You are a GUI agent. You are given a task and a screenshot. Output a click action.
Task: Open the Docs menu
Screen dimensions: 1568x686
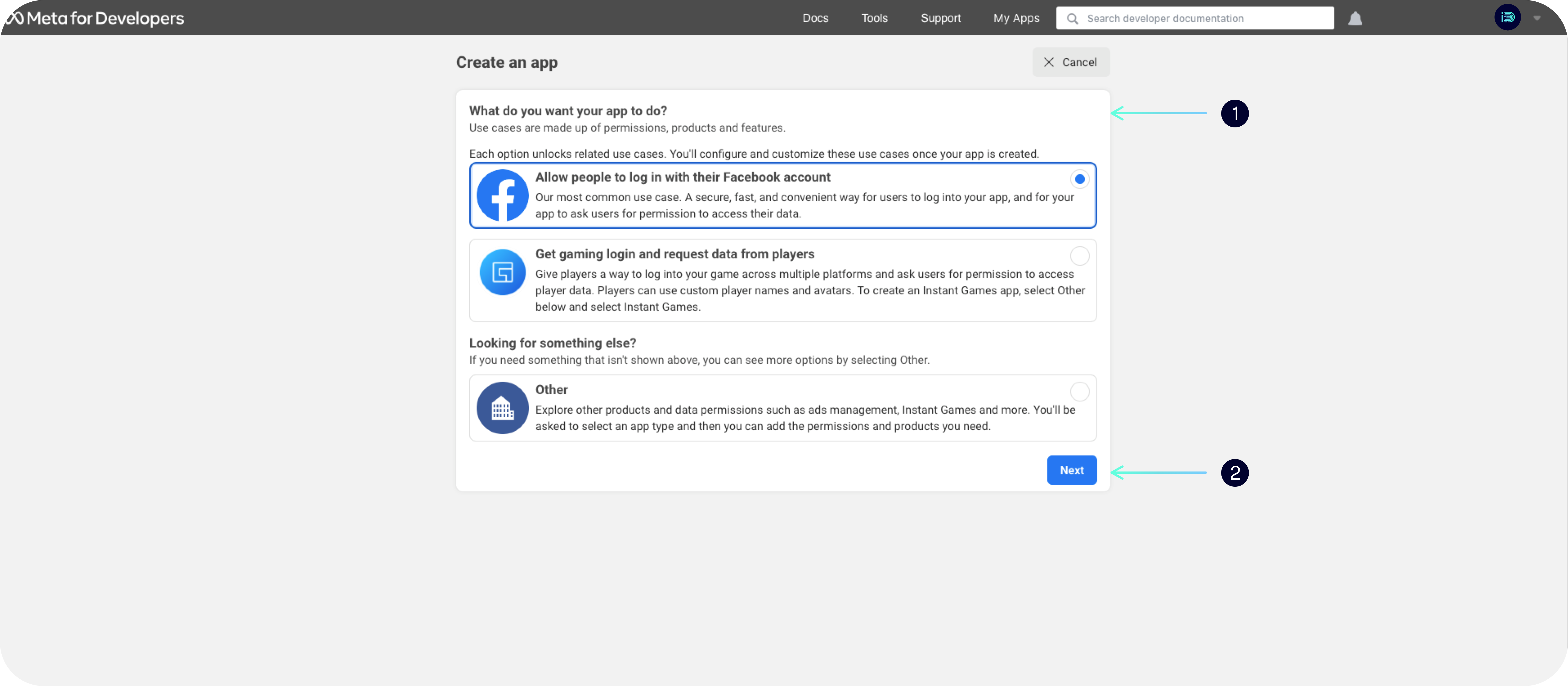[815, 18]
